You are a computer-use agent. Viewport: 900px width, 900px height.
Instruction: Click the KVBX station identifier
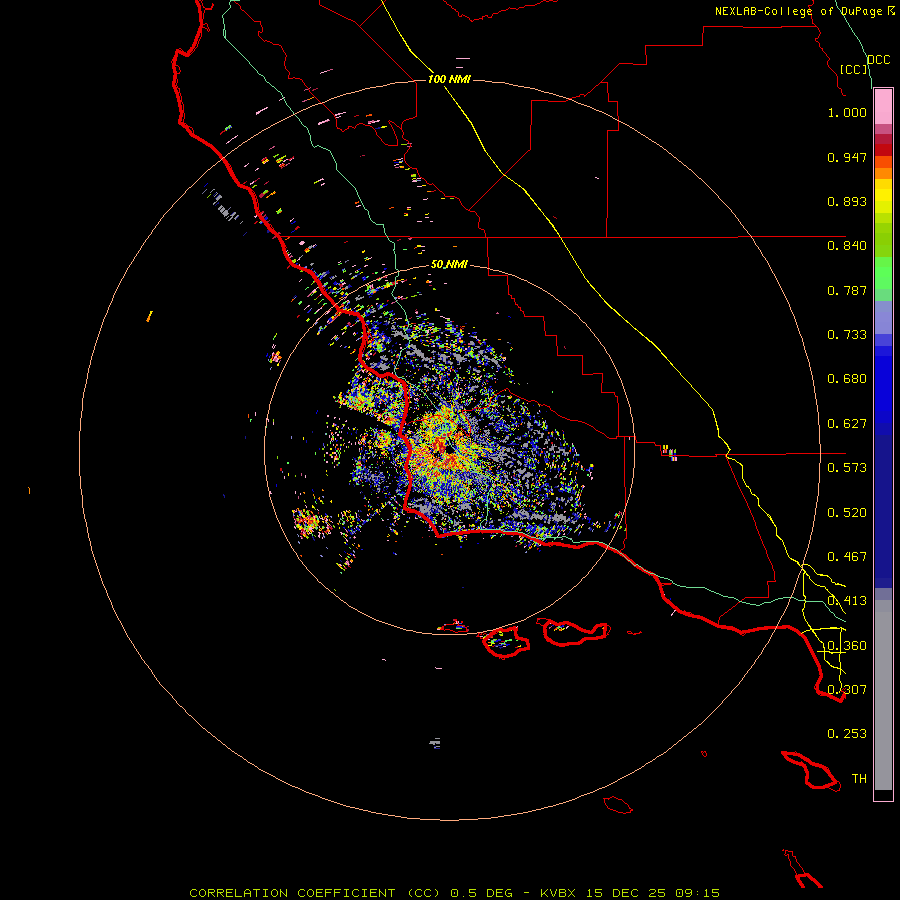click(x=557, y=893)
